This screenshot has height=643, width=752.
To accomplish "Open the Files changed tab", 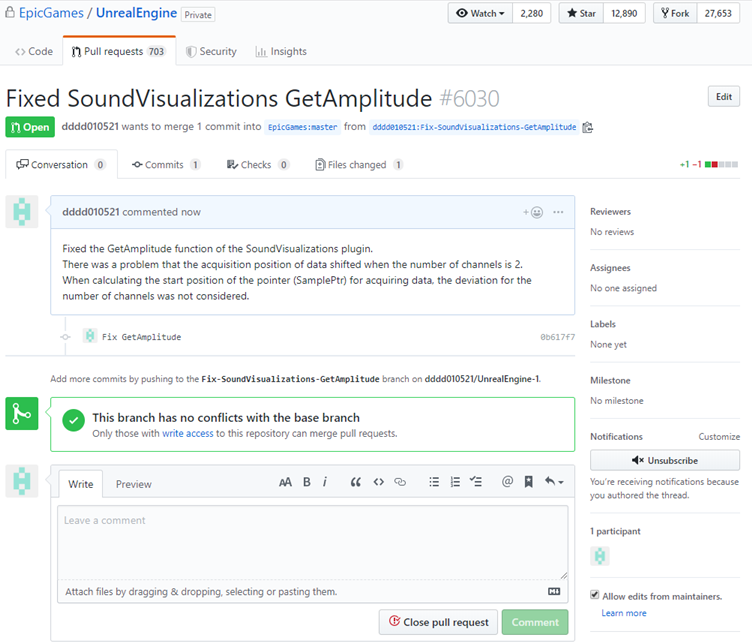I will (358, 165).
